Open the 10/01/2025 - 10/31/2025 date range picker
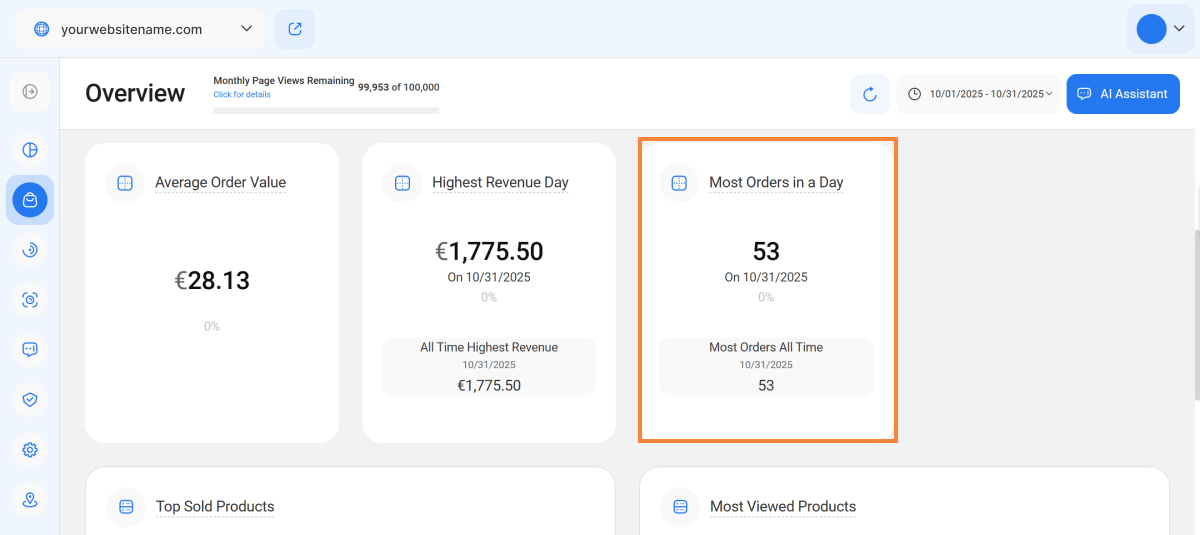The height and width of the screenshot is (535, 1200). coord(979,94)
